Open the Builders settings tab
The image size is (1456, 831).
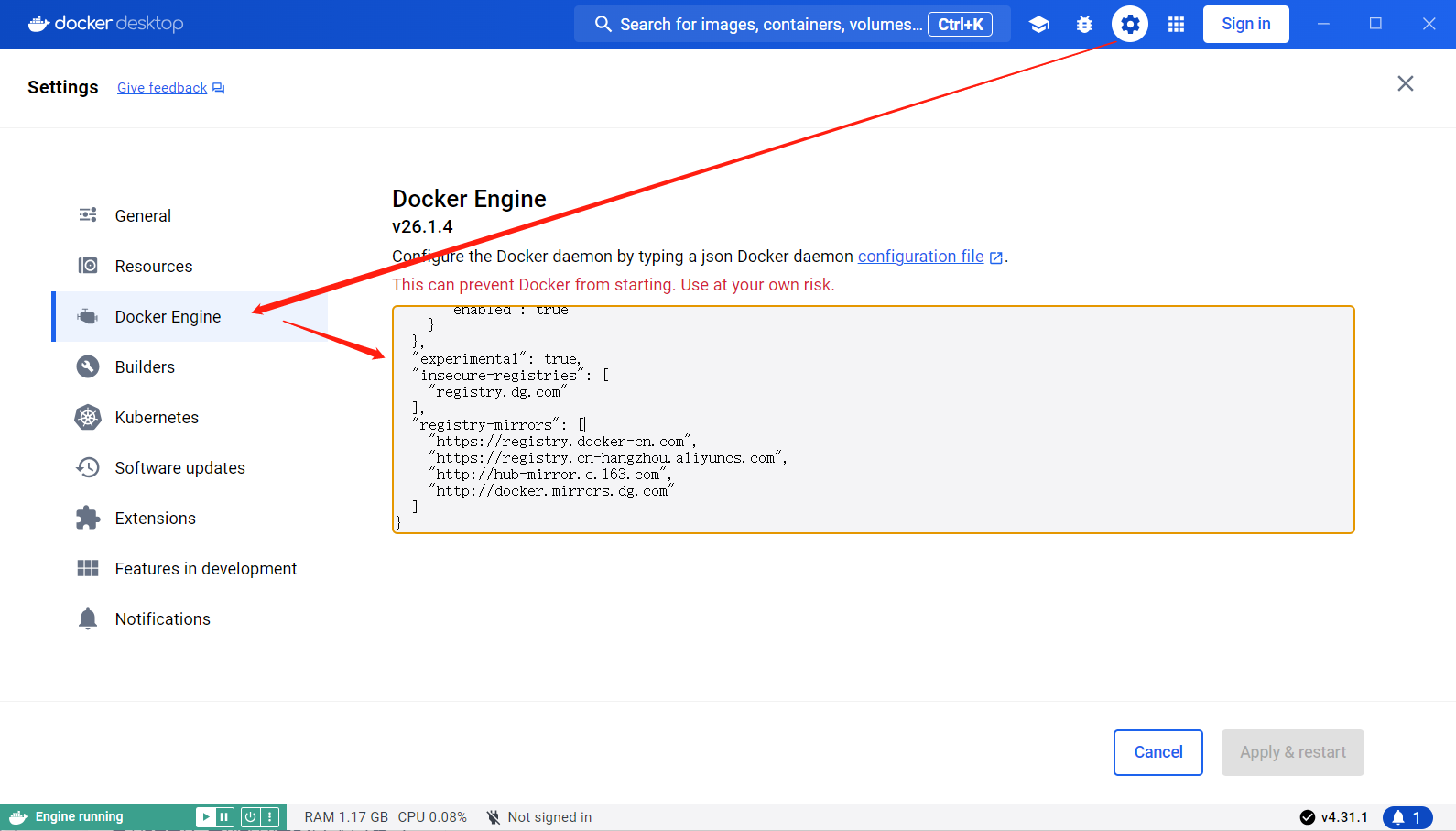(x=190, y=366)
